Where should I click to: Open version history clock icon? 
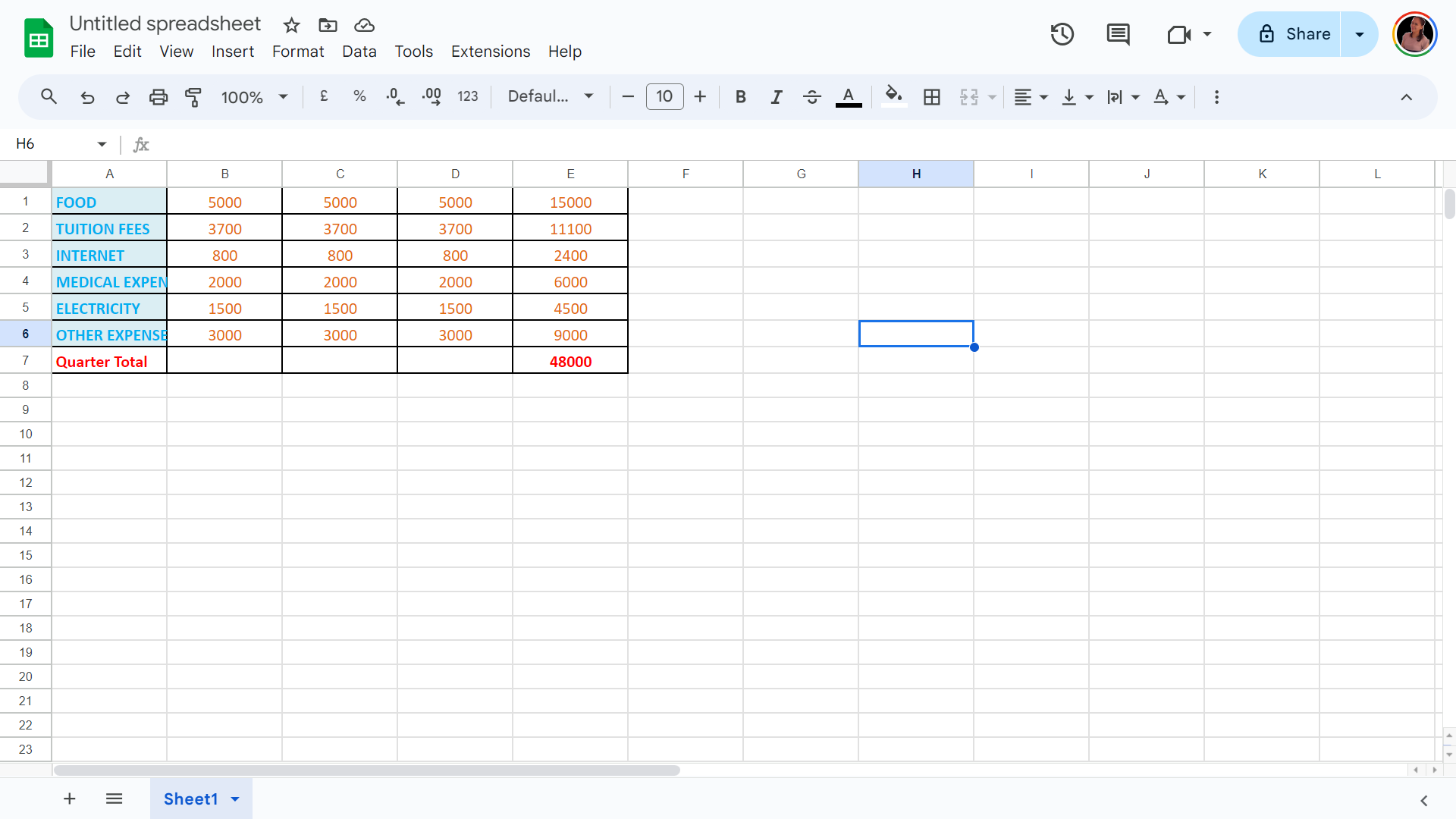tap(1062, 34)
